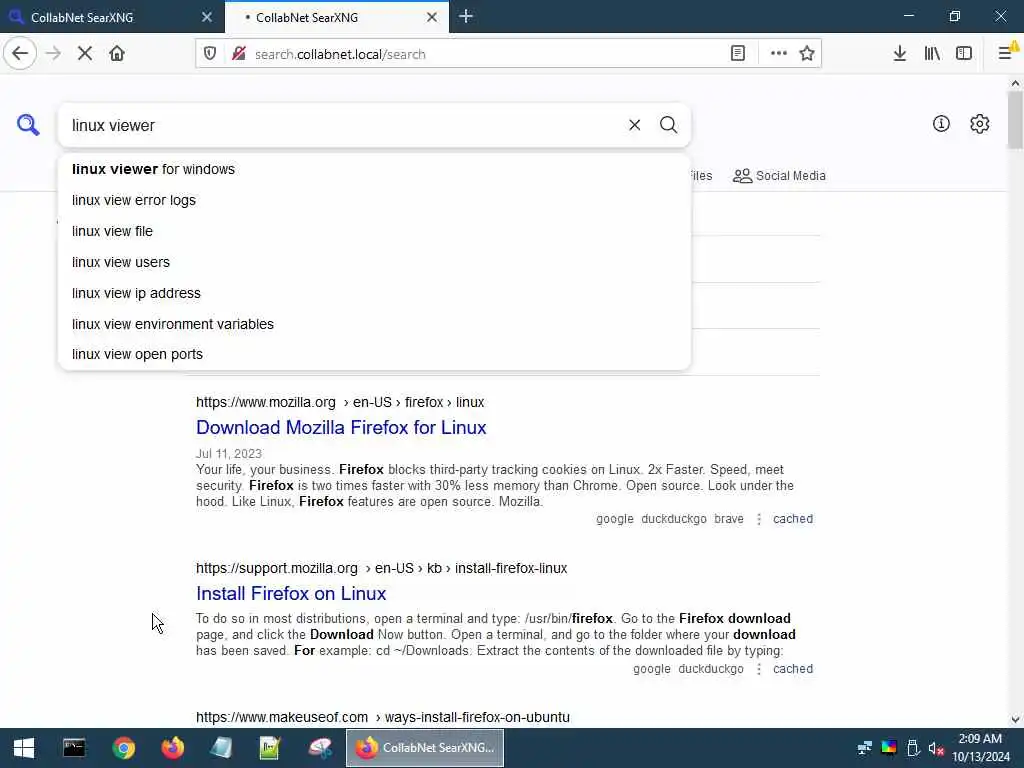Click the browser forward arrow
The image size is (1024, 768).
click(x=54, y=54)
